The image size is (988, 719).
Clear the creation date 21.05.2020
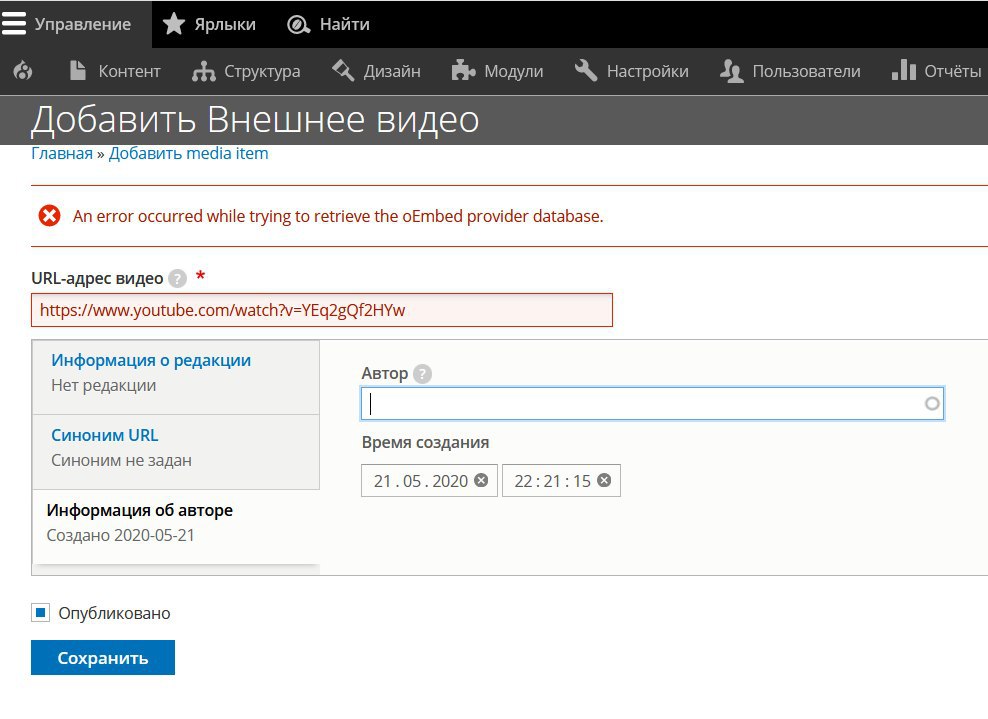(481, 480)
